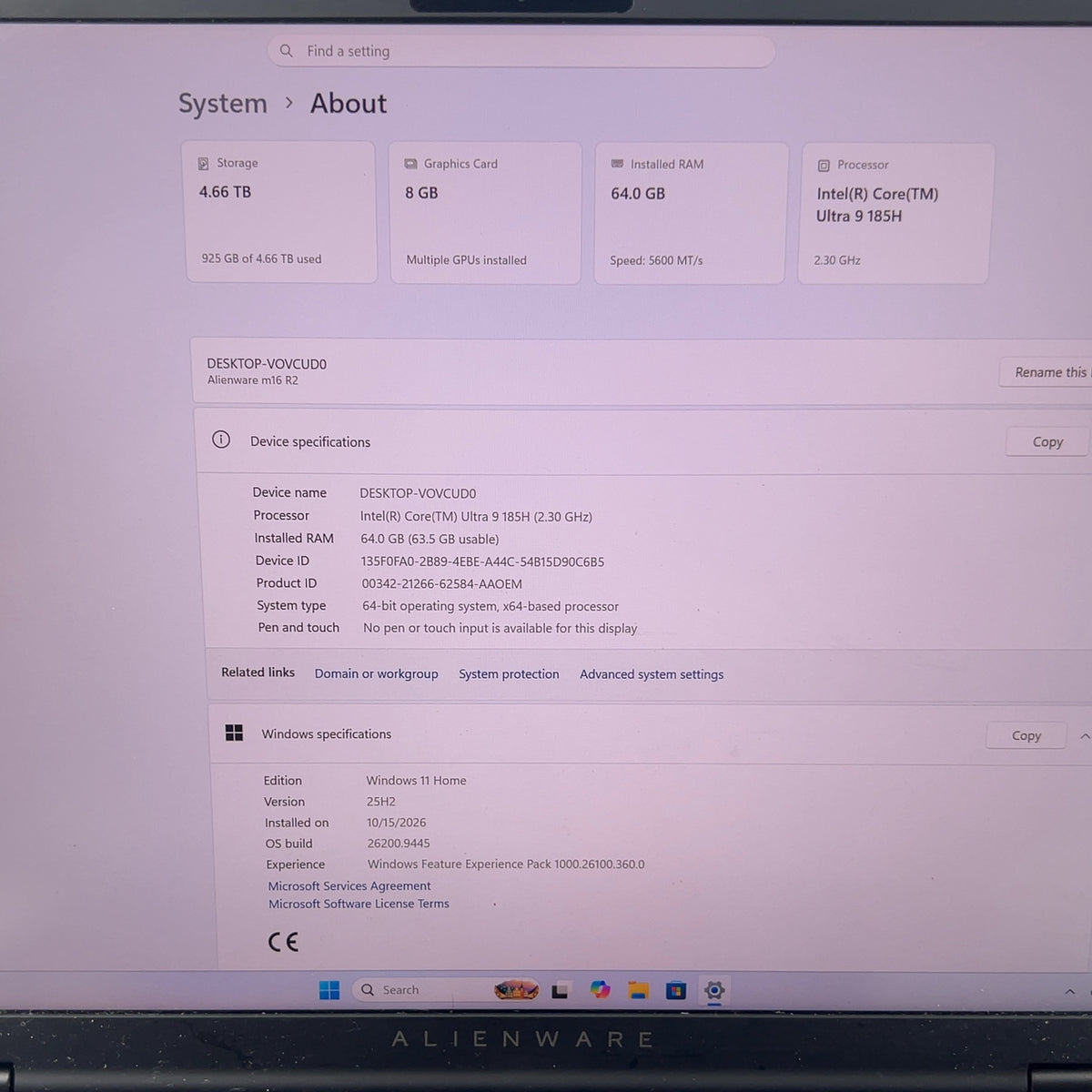
Task: Click the Windows Feature Experience Pack text
Action: point(506,864)
